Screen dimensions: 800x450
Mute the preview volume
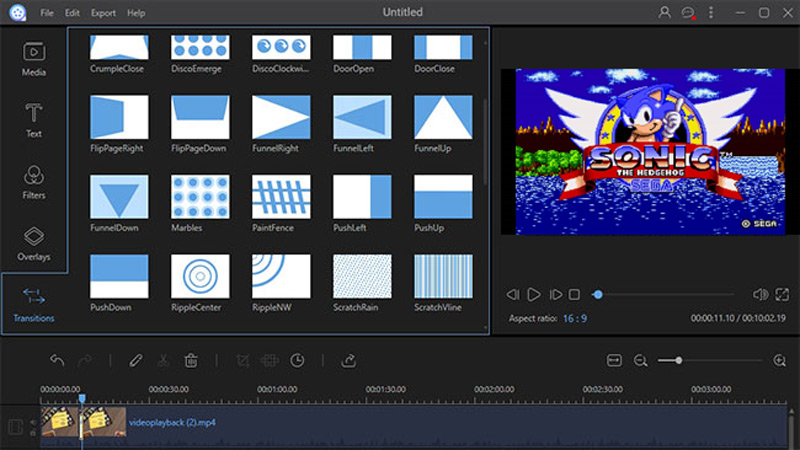760,294
